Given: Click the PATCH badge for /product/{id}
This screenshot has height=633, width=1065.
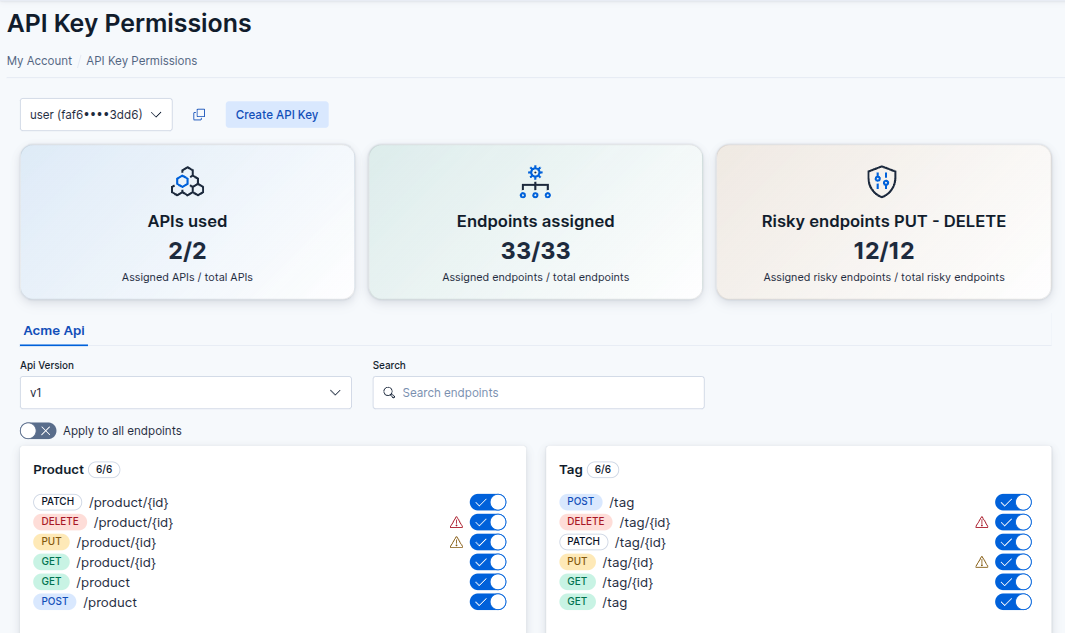Looking at the screenshot, I should [x=58, y=502].
